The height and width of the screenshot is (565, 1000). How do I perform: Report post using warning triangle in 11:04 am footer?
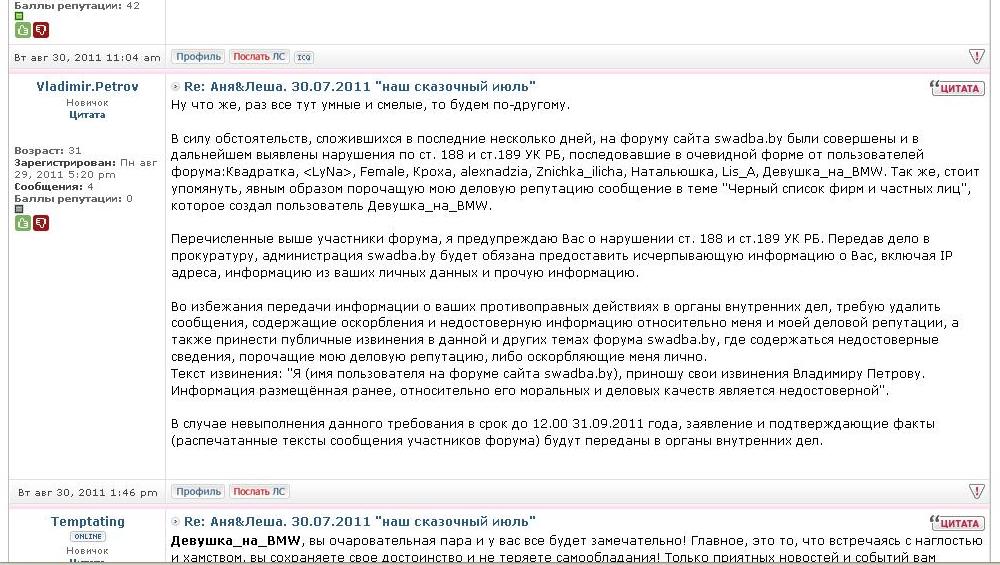click(976, 57)
